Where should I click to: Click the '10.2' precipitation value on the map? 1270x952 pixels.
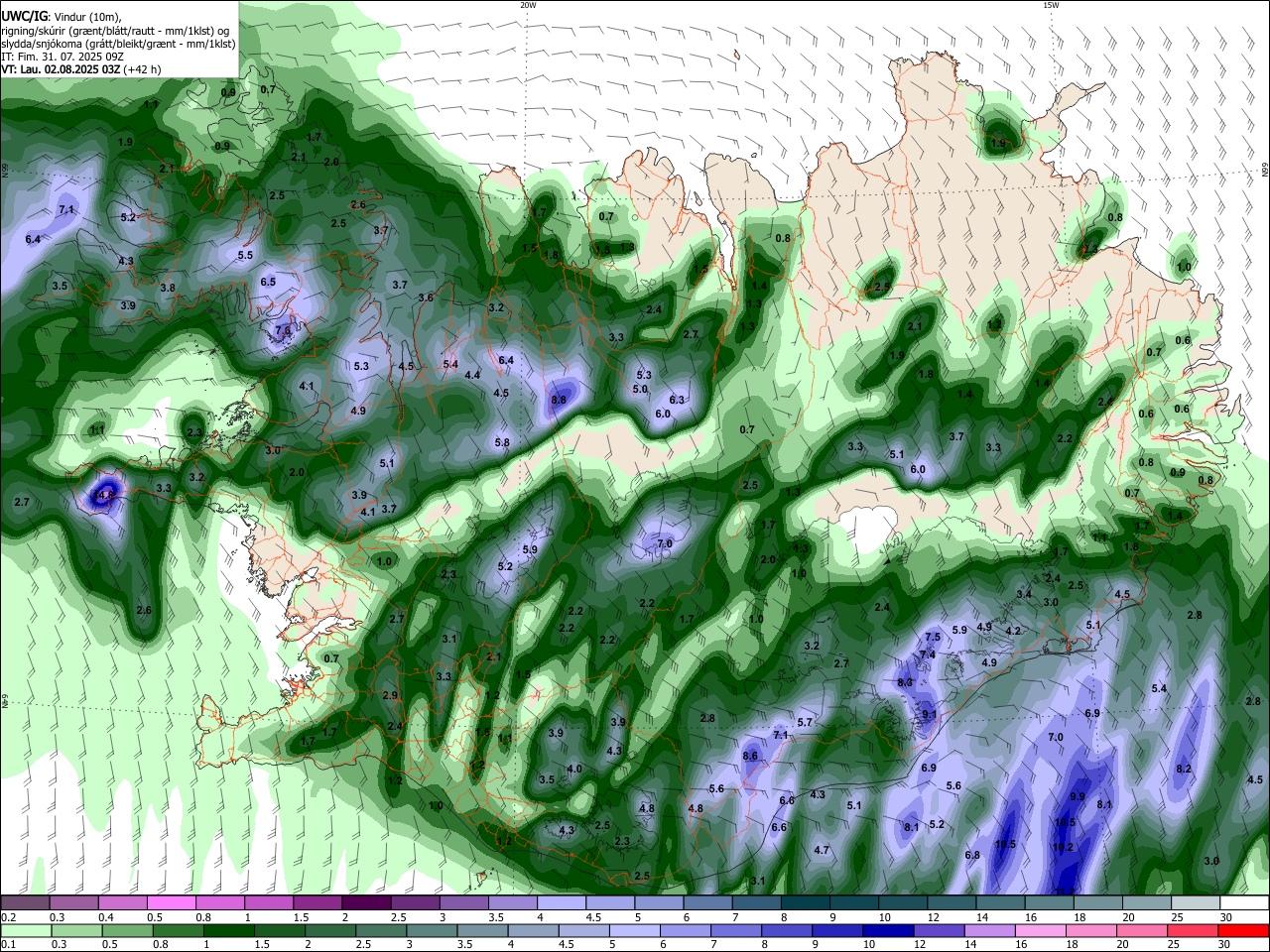tap(1063, 848)
